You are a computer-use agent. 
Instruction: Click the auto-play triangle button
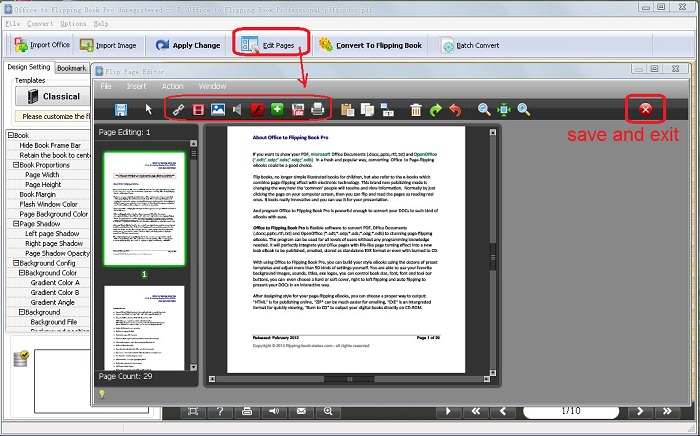(x=448, y=411)
